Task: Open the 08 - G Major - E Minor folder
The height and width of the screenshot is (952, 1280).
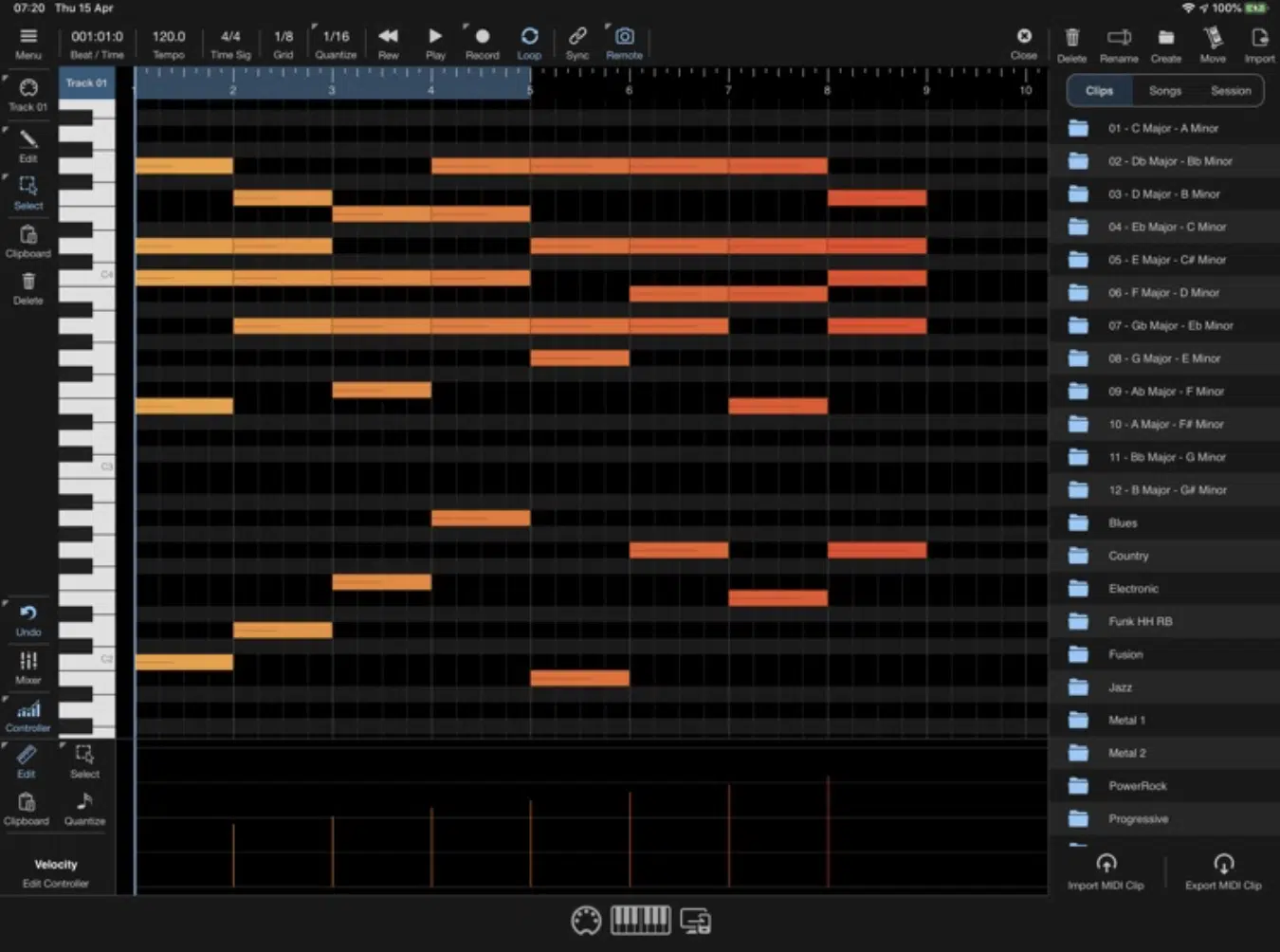Action: coord(1165,358)
